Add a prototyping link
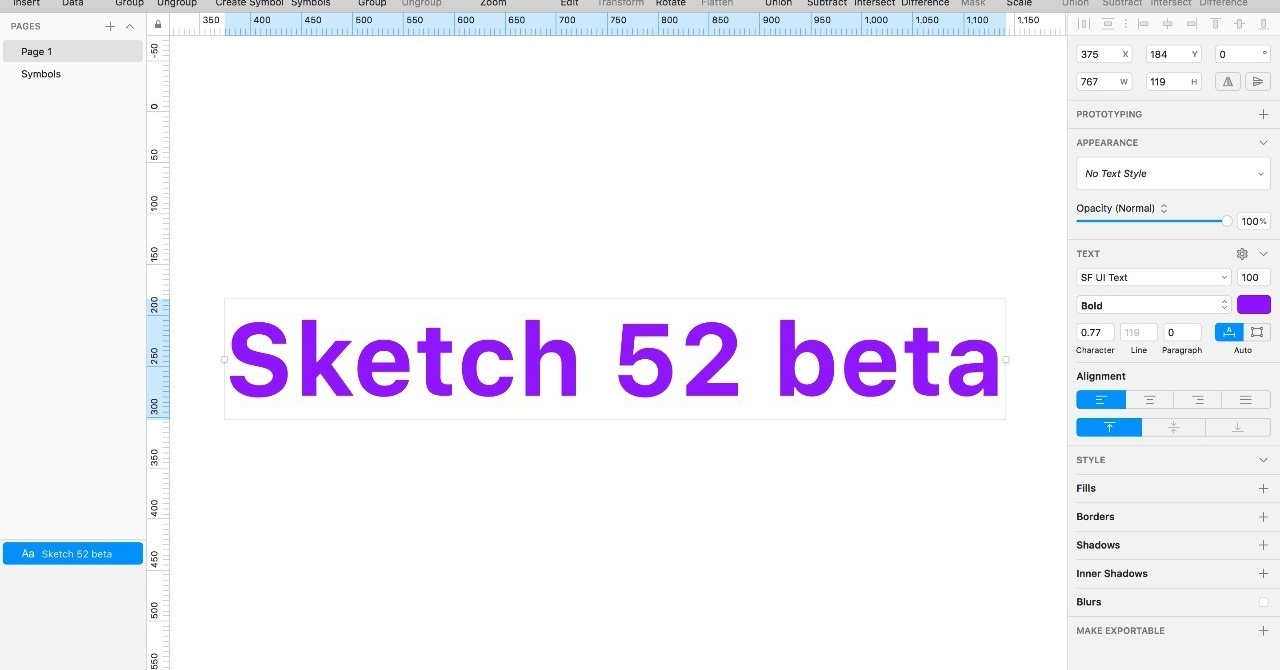Image resolution: width=1280 pixels, height=670 pixels. coord(1263,115)
